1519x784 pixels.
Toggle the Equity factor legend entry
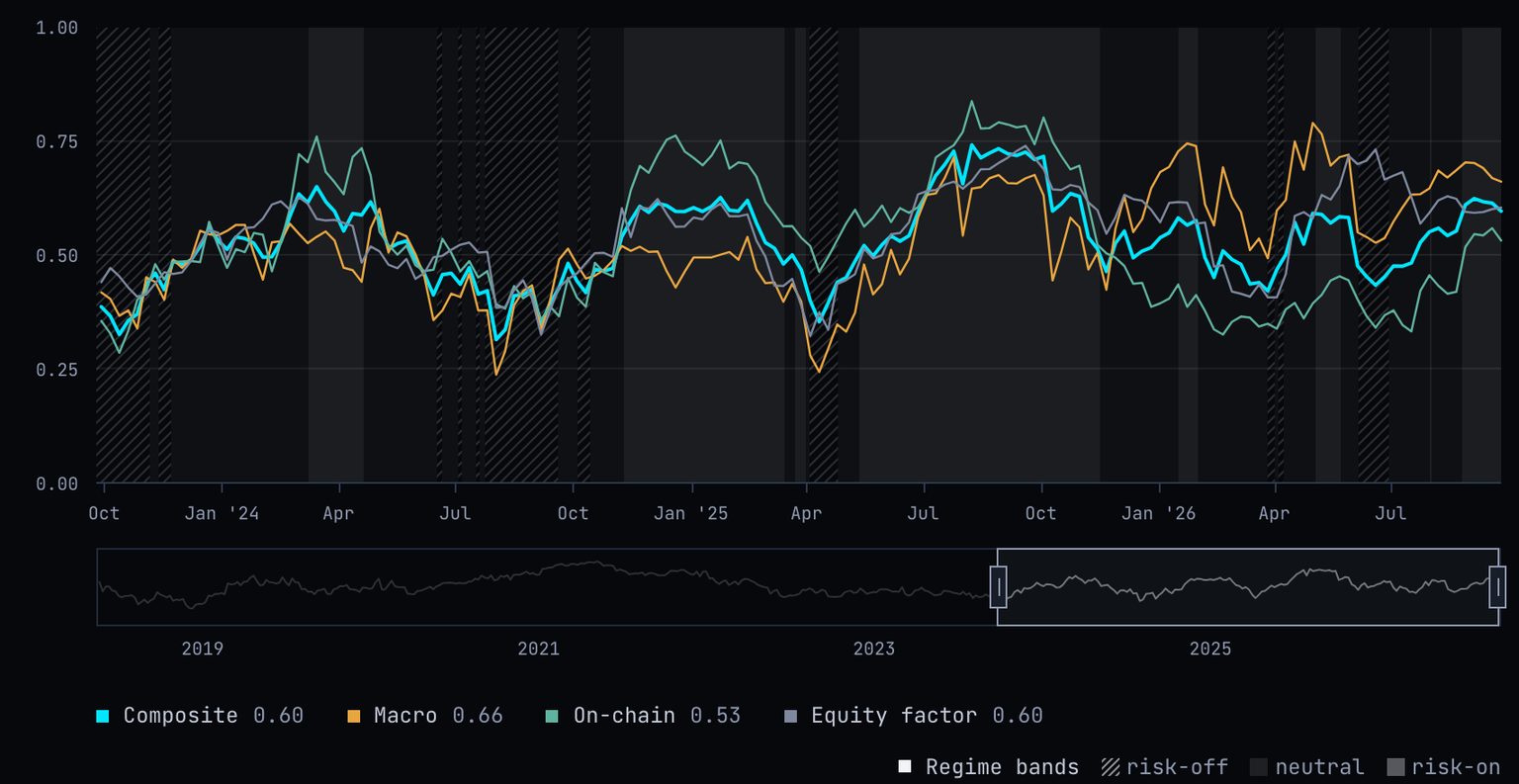(913, 716)
